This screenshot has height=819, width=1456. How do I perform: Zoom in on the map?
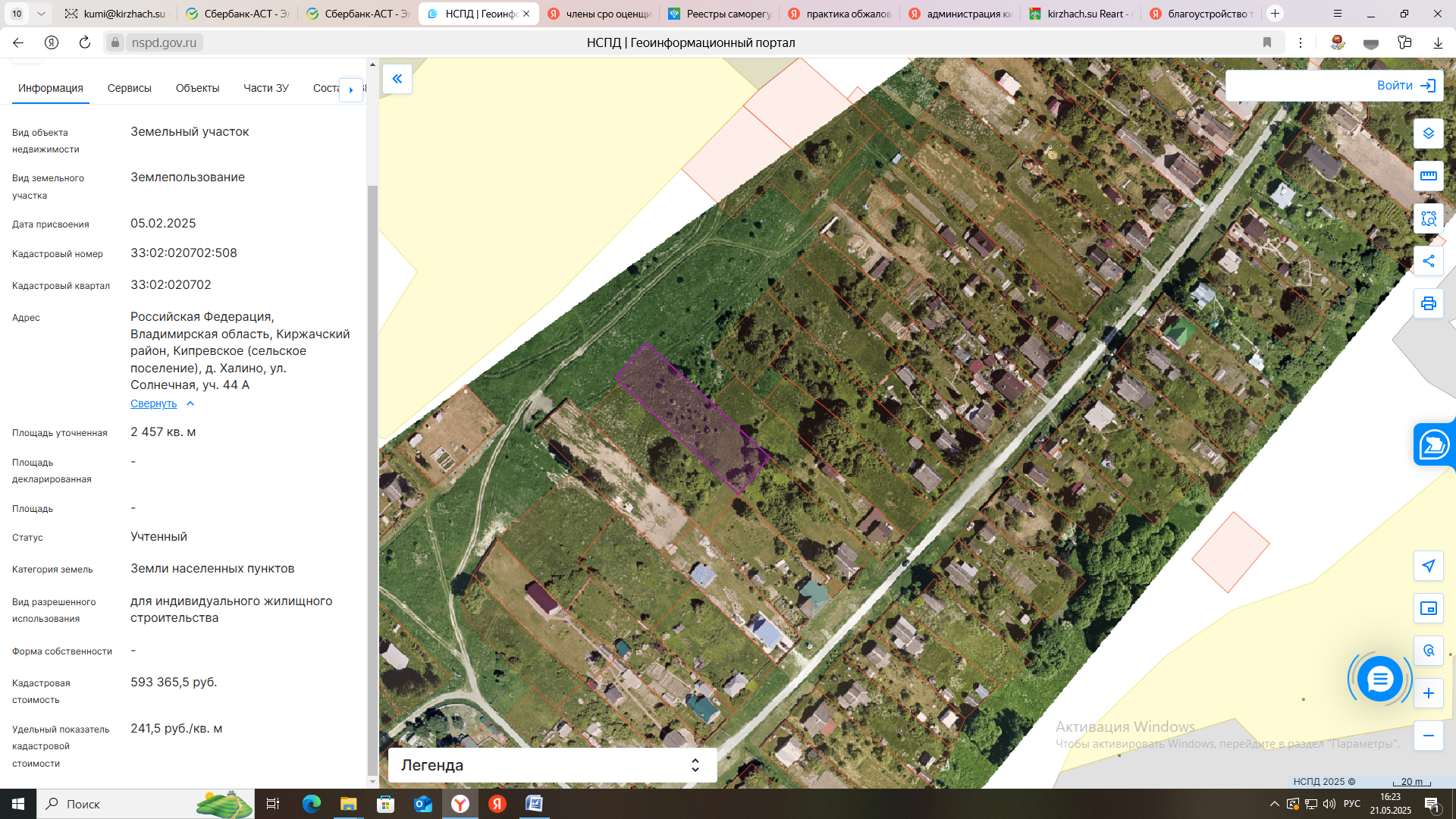pyautogui.click(x=1428, y=693)
